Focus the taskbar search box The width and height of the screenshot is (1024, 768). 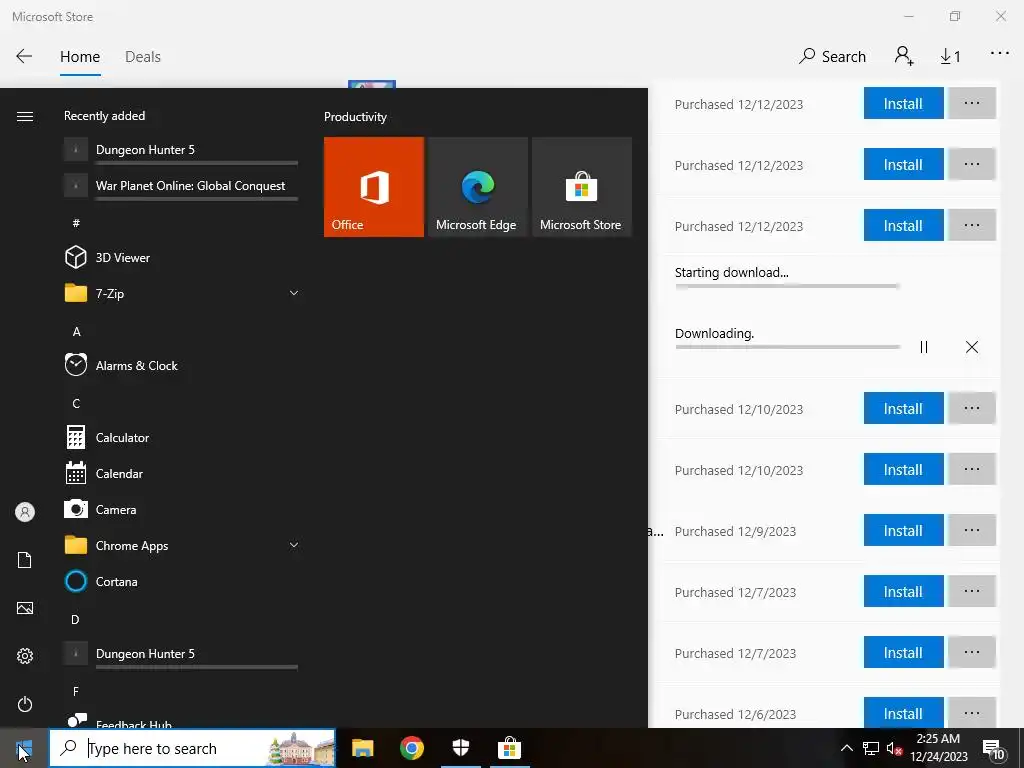193,748
